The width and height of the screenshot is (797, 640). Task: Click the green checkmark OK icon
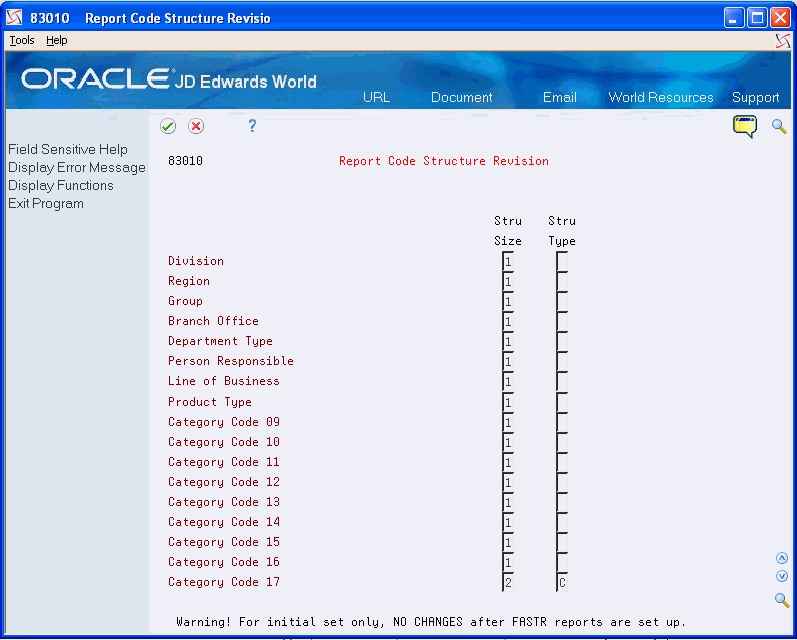(x=168, y=126)
